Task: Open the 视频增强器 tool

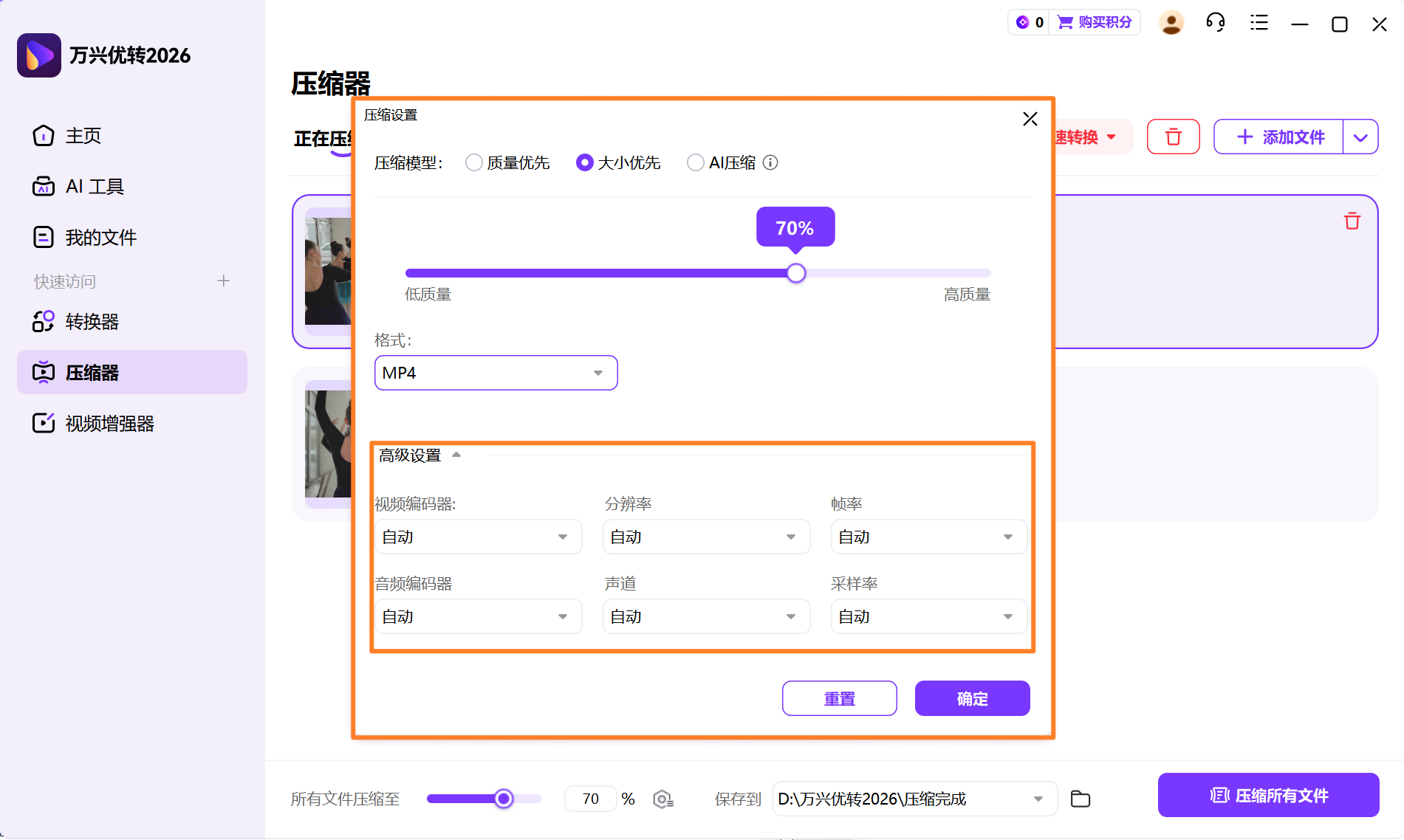Action: click(109, 423)
